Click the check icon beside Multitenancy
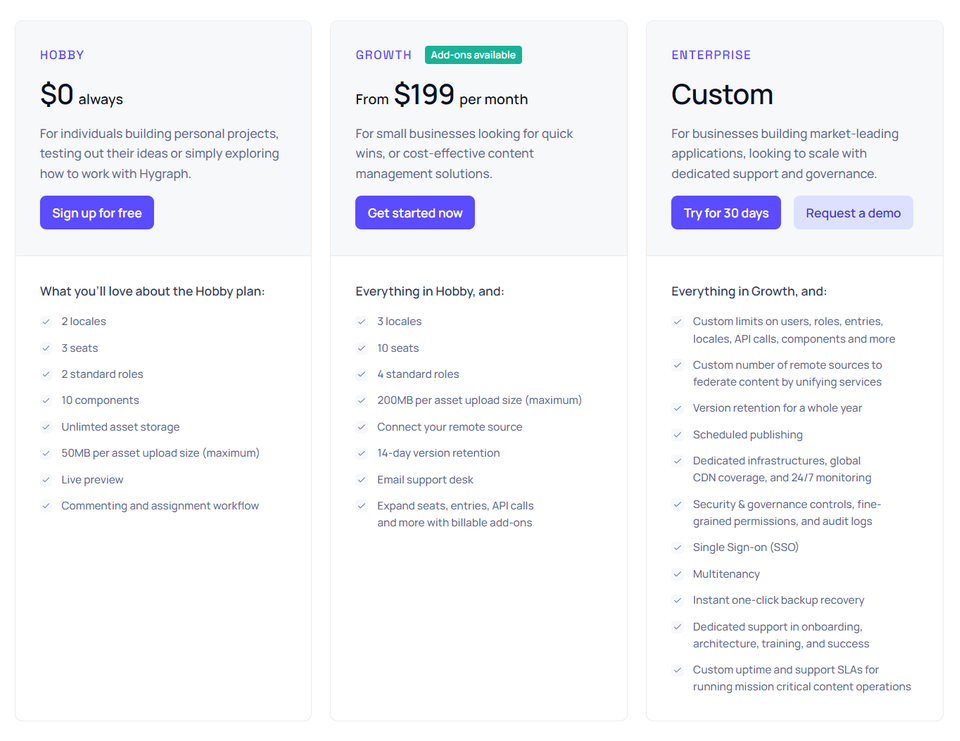 tap(678, 574)
